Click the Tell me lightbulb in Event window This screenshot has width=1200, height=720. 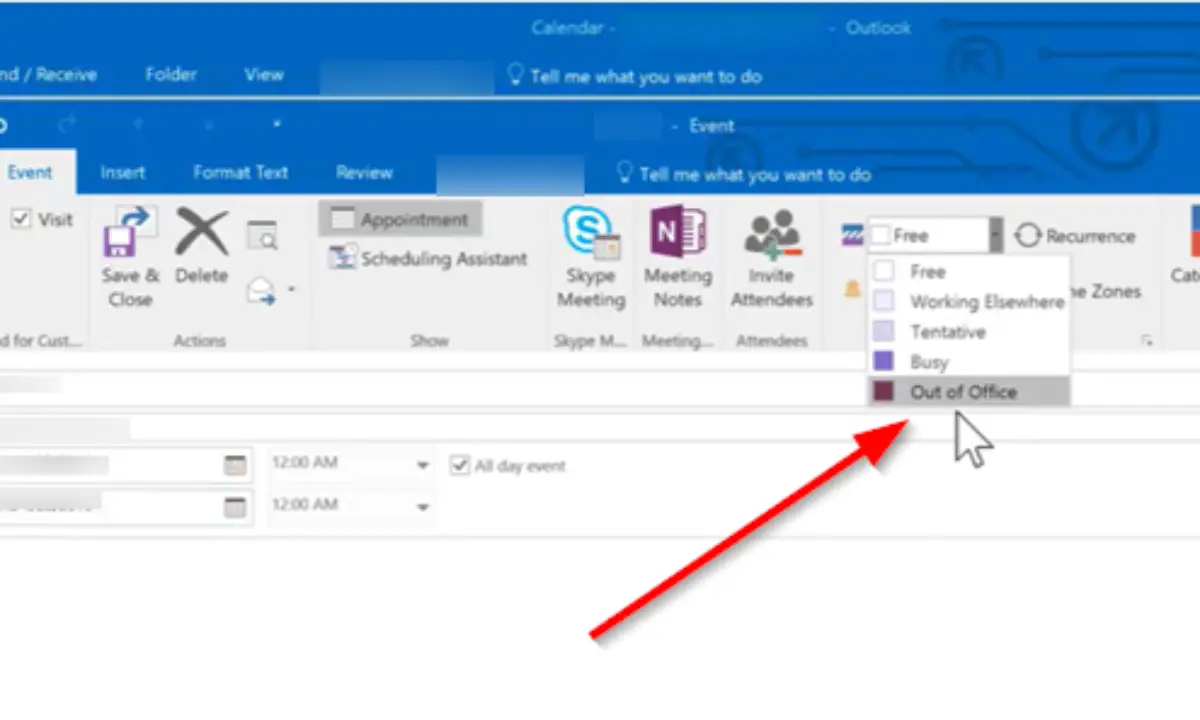(625, 174)
